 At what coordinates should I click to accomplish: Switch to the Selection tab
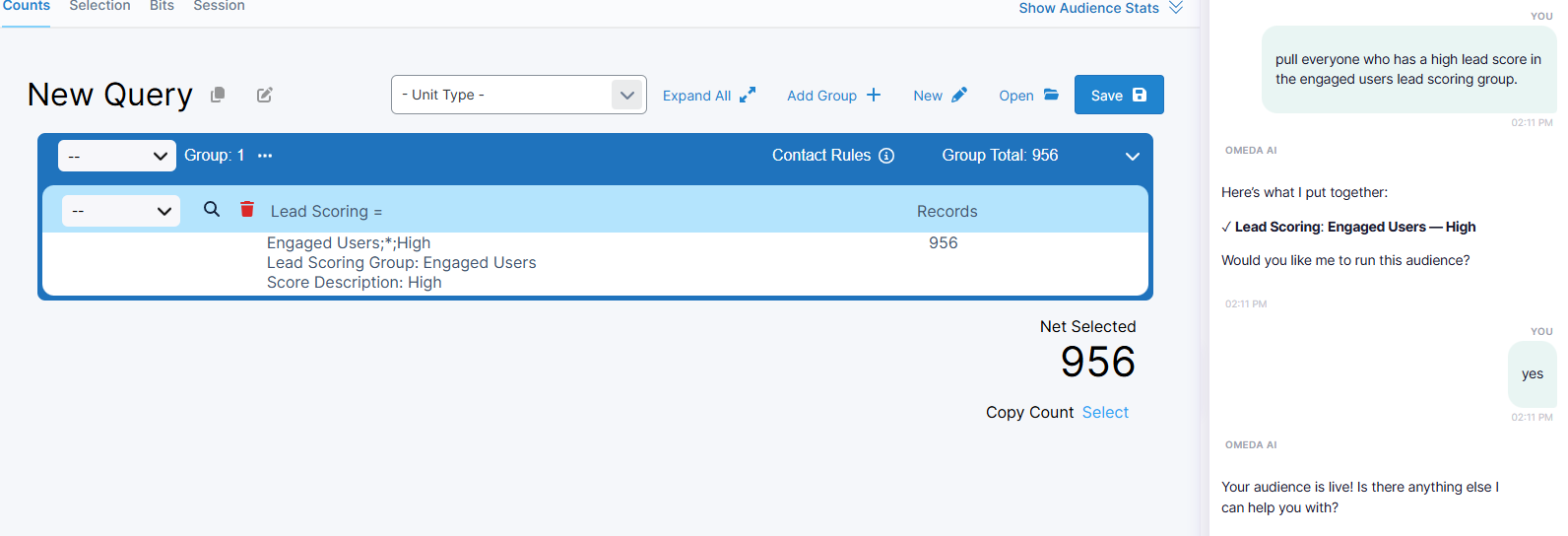(x=99, y=6)
